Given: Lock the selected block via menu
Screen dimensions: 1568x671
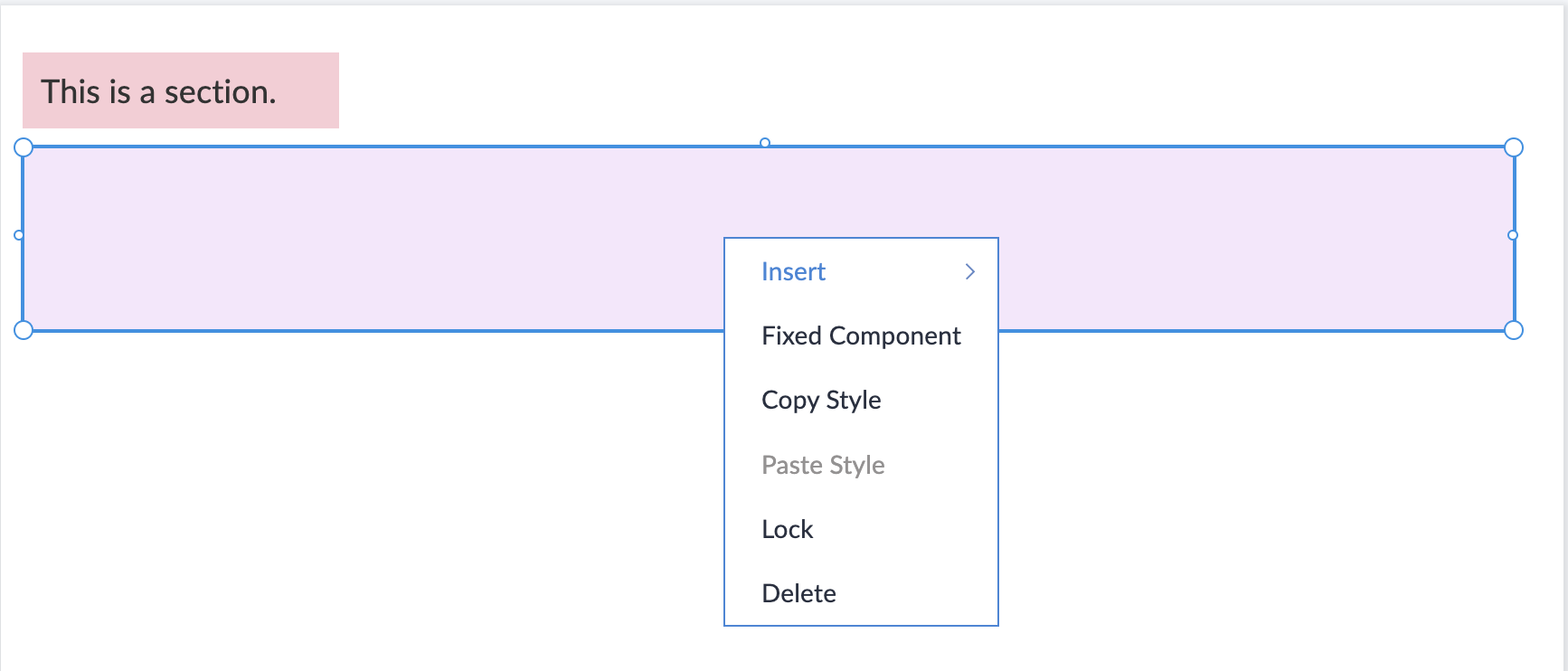Looking at the screenshot, I should 788,529.
